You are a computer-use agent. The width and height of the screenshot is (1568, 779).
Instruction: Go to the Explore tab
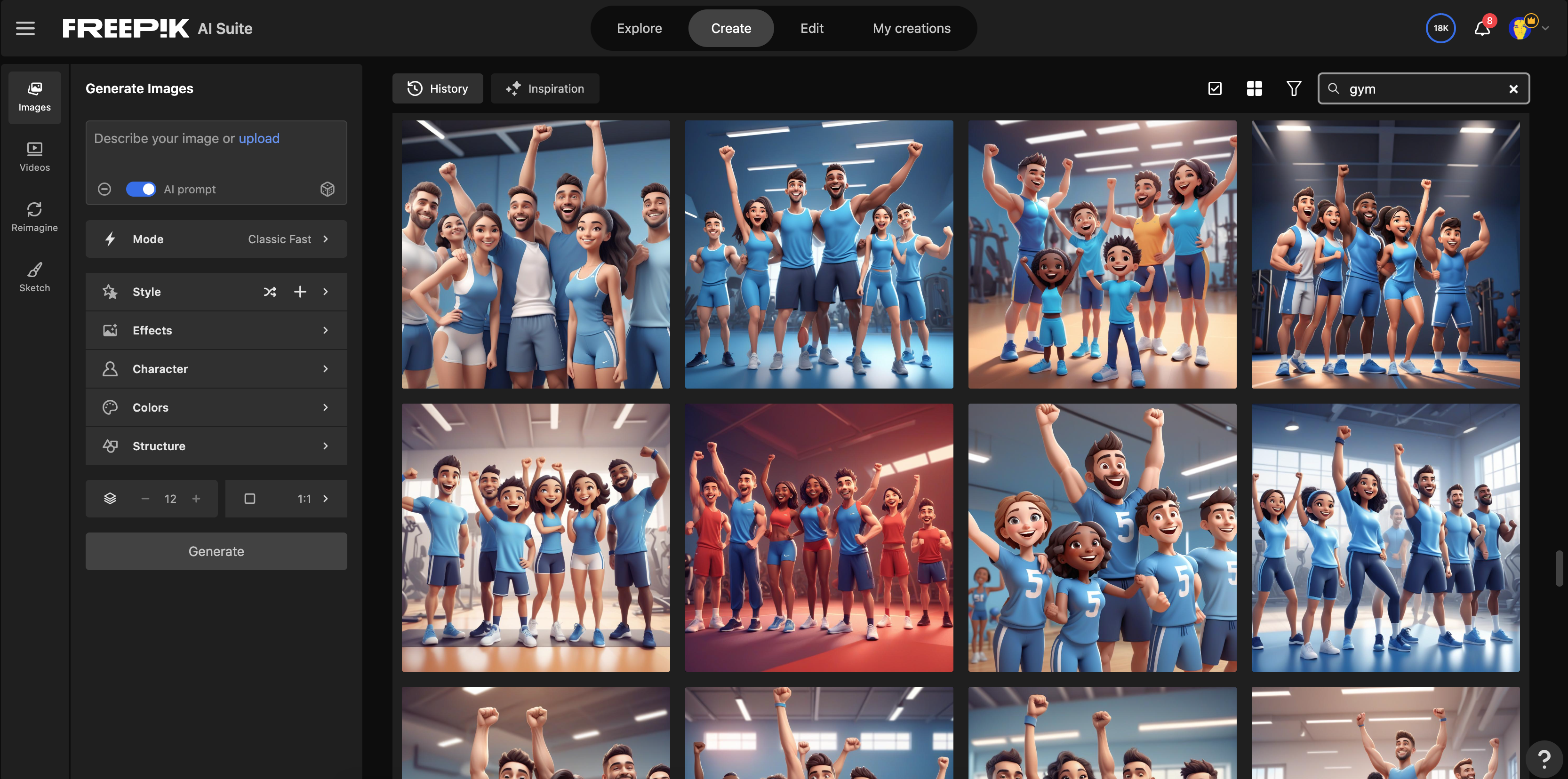coord(639,29)
